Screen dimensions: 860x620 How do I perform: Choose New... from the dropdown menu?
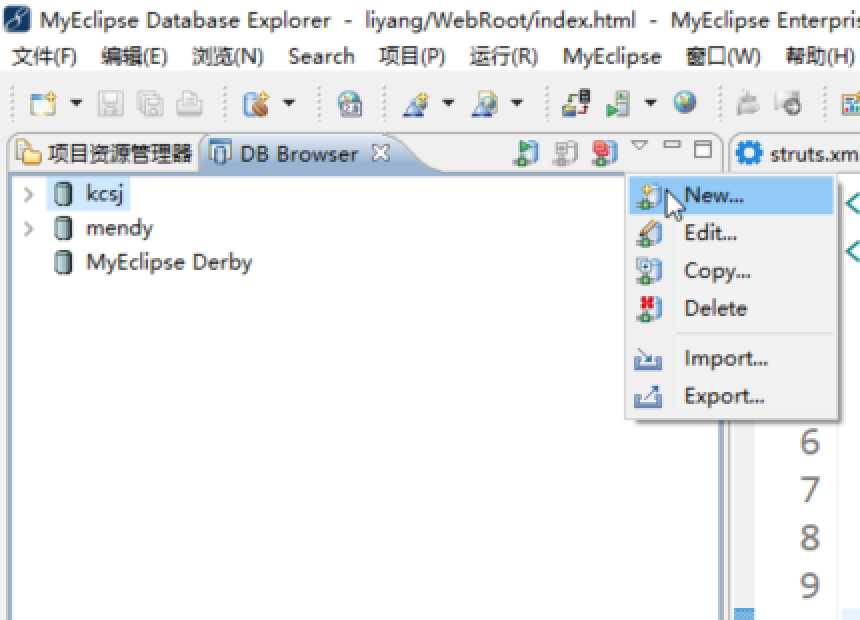point(731,196)
